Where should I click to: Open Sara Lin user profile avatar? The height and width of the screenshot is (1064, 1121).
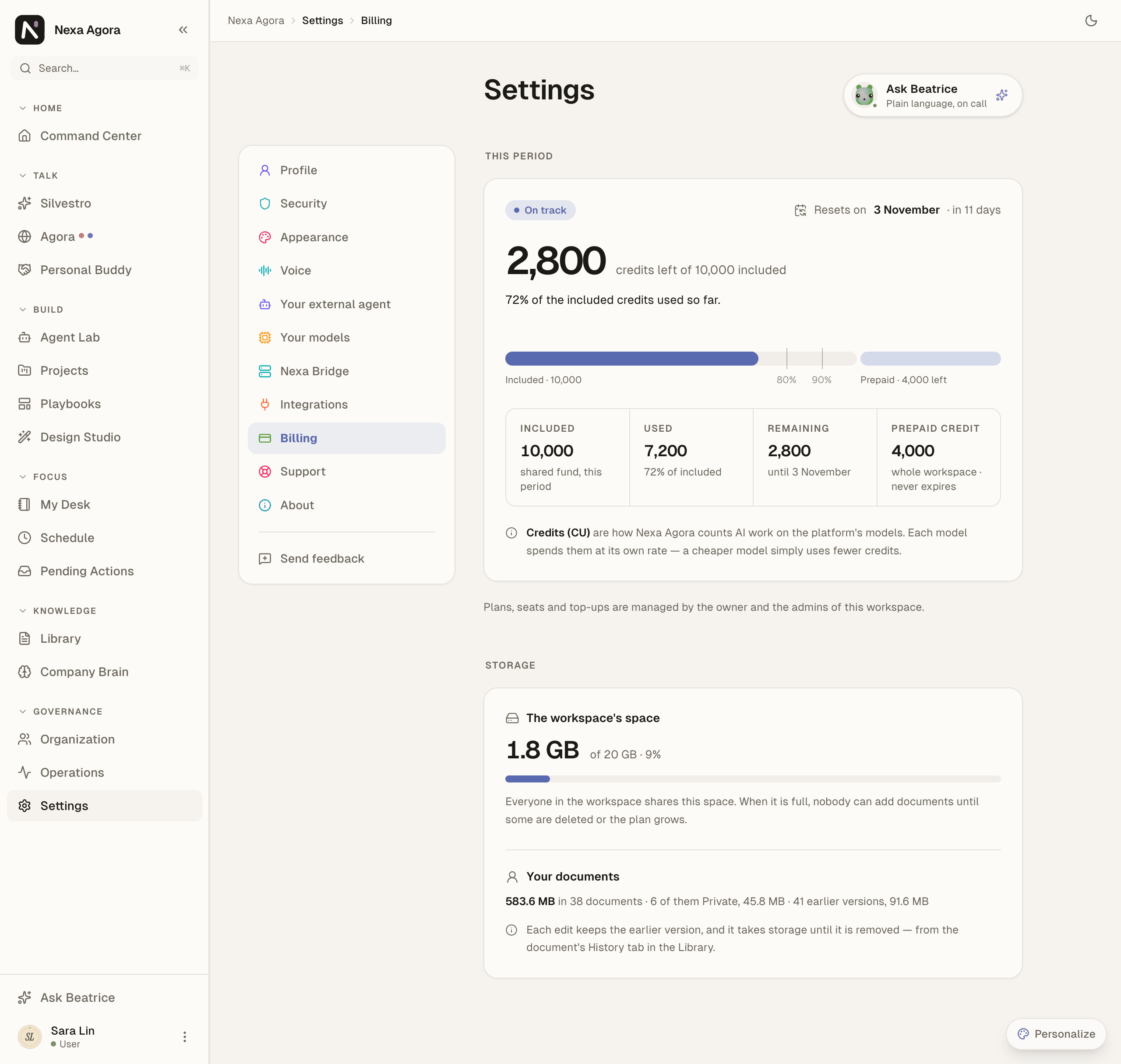pyautogui.click(x=29, y=1037)
